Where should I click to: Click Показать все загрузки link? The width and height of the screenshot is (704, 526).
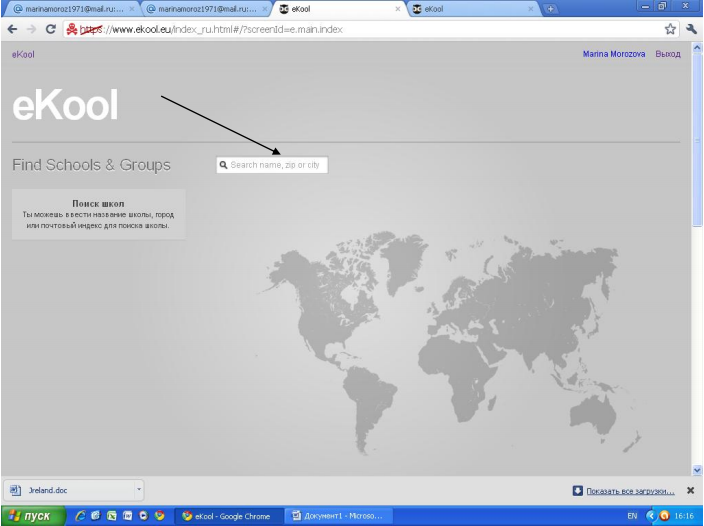coord(630,491)
